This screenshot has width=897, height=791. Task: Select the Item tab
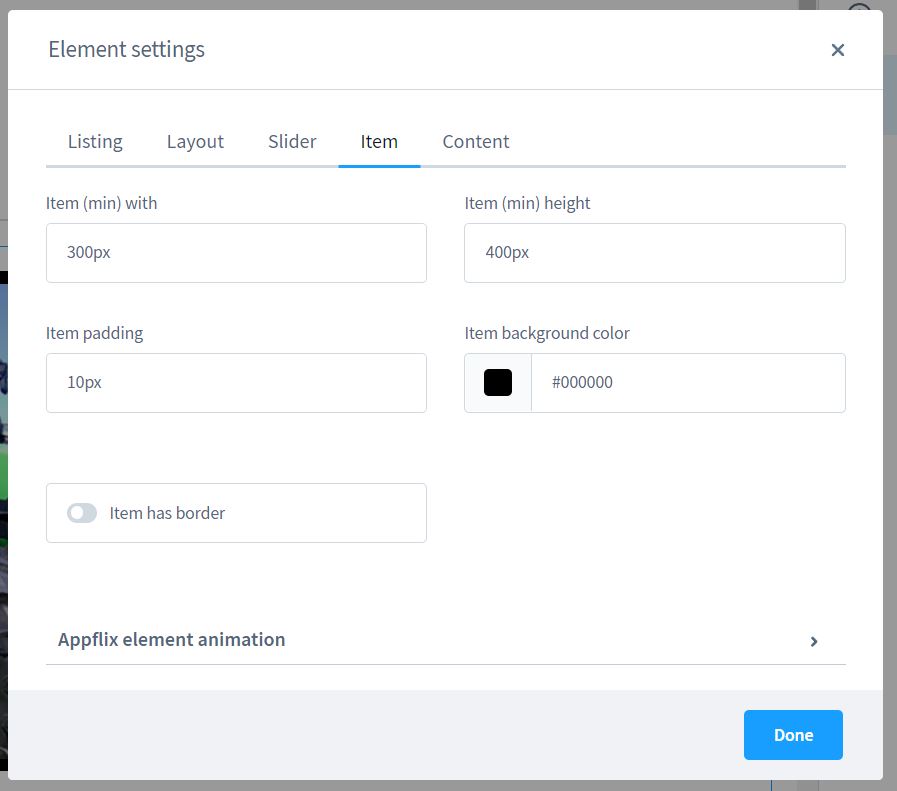379,141
